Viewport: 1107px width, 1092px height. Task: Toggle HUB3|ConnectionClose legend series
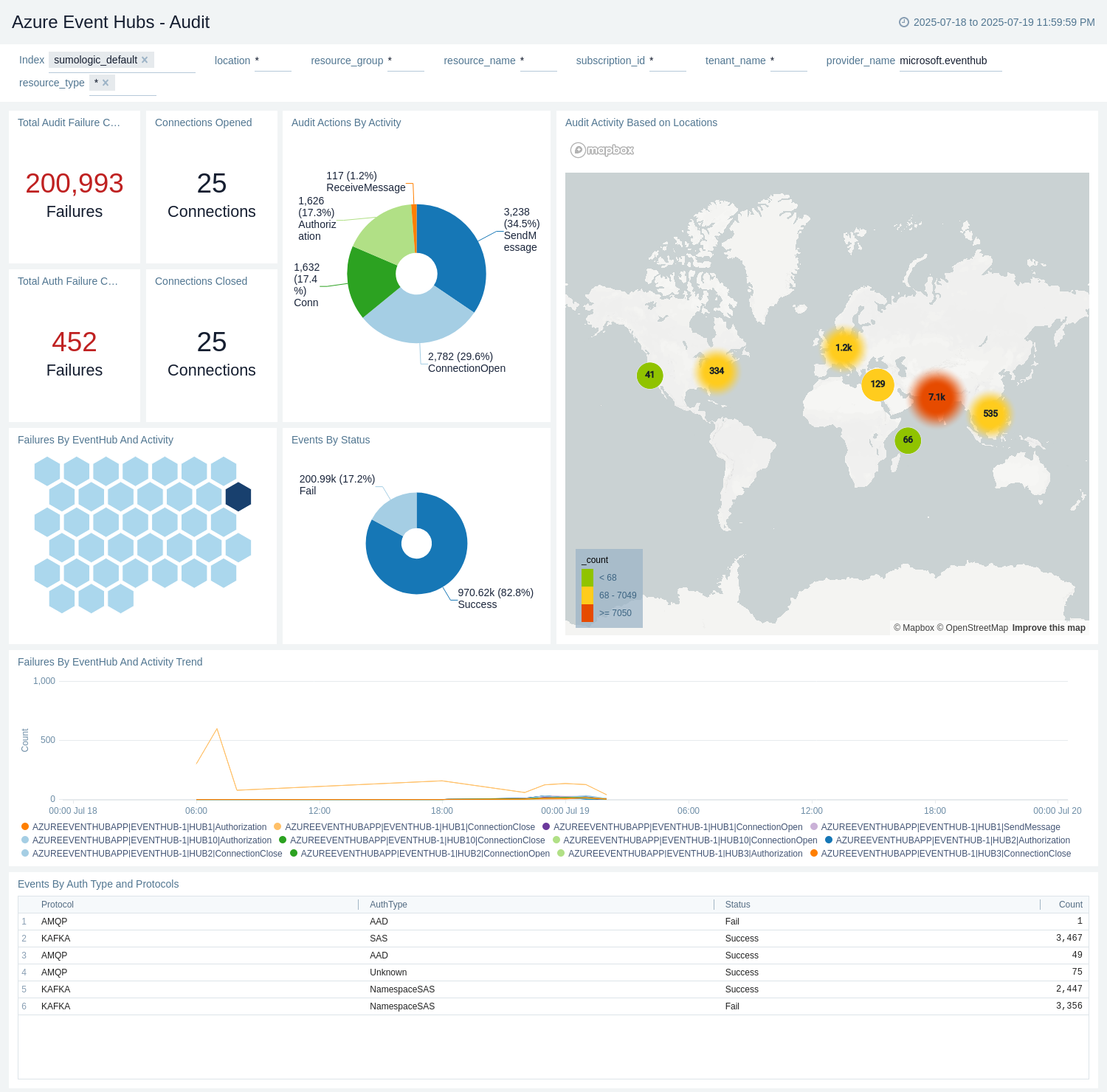pyautogui.click(x=941, y=854)
